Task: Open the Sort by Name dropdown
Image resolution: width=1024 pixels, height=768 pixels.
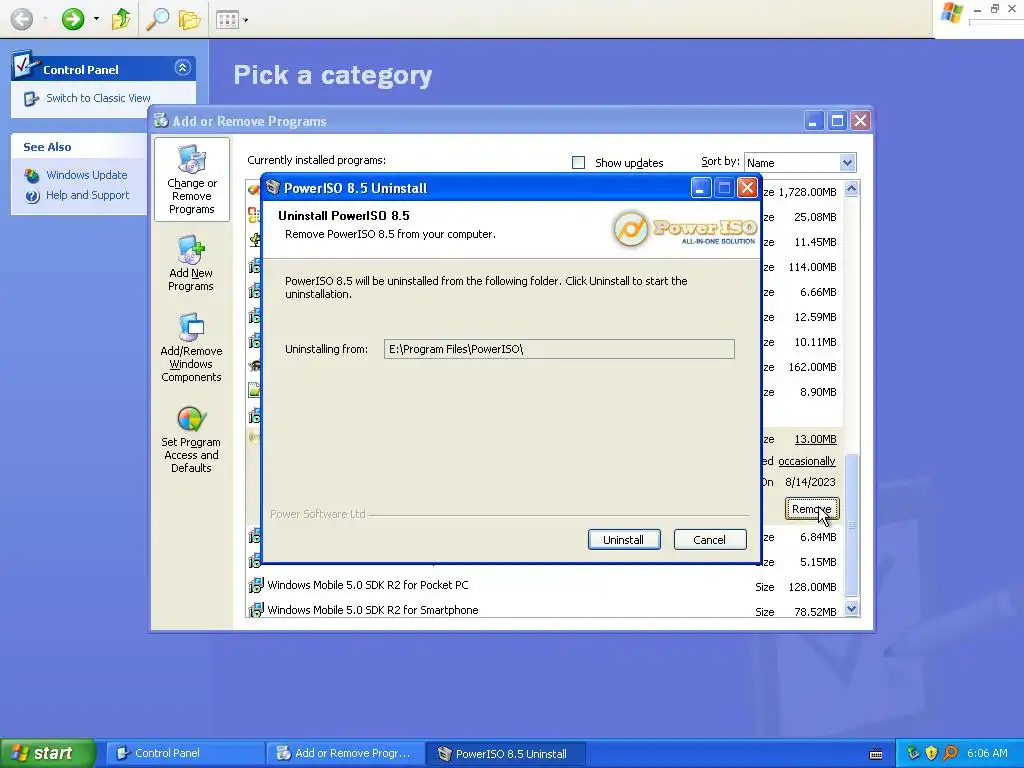Action: (847, 163)
